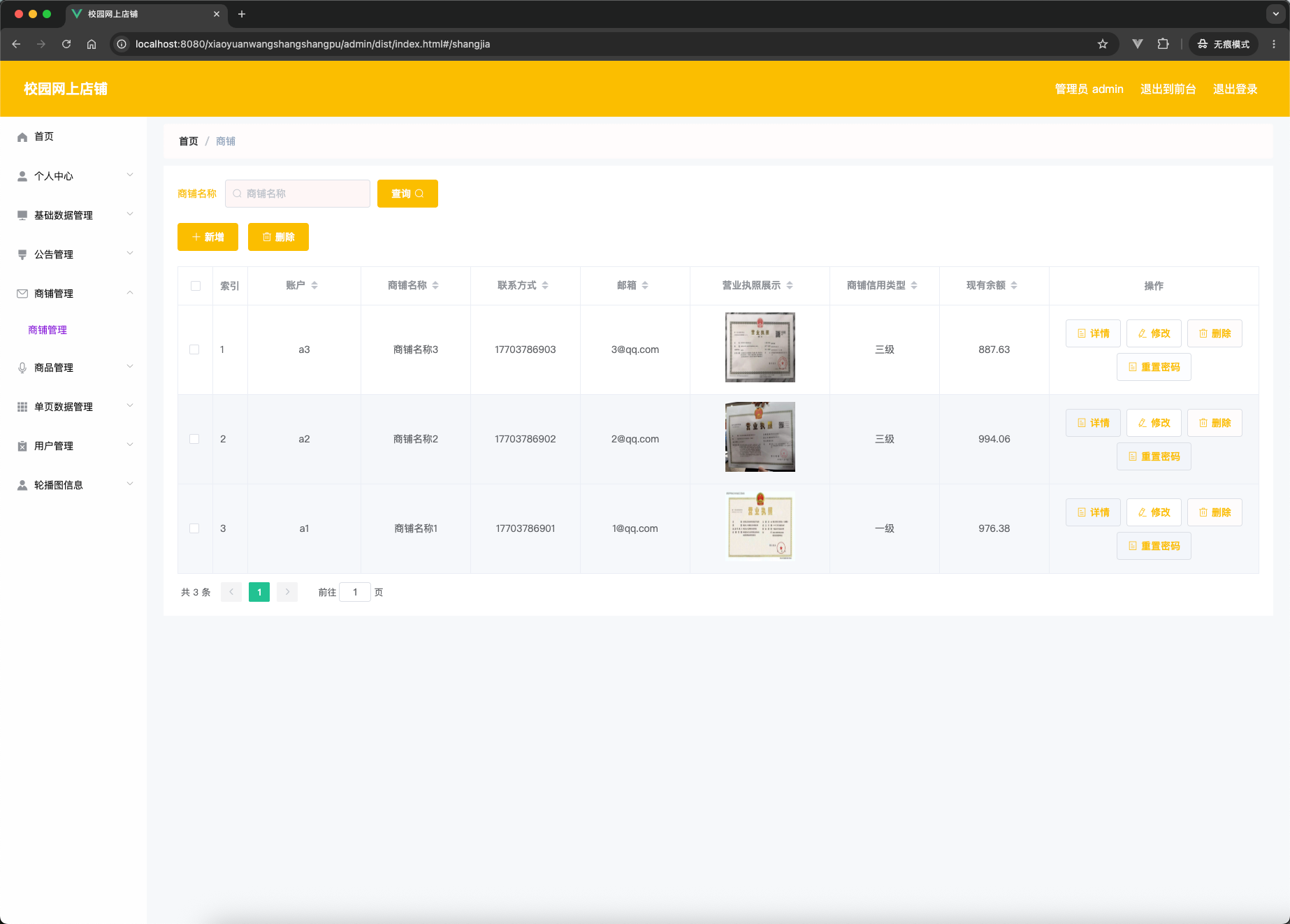This screenshot has height=924, width=1290.
Task: Click 修改 for 商铺名称2
Action: 1154,423
